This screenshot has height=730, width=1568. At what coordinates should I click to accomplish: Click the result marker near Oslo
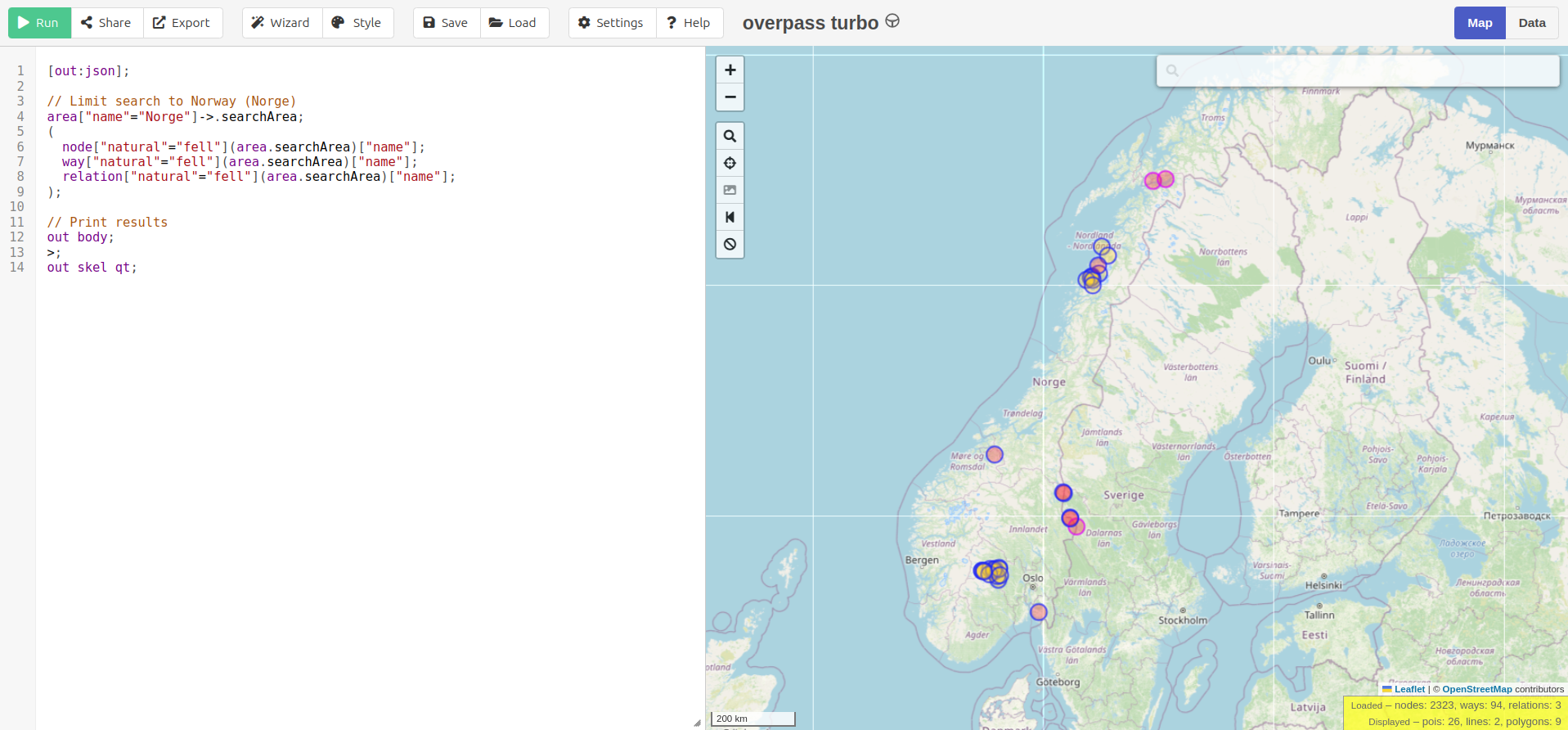click(x=1038, y=612)
